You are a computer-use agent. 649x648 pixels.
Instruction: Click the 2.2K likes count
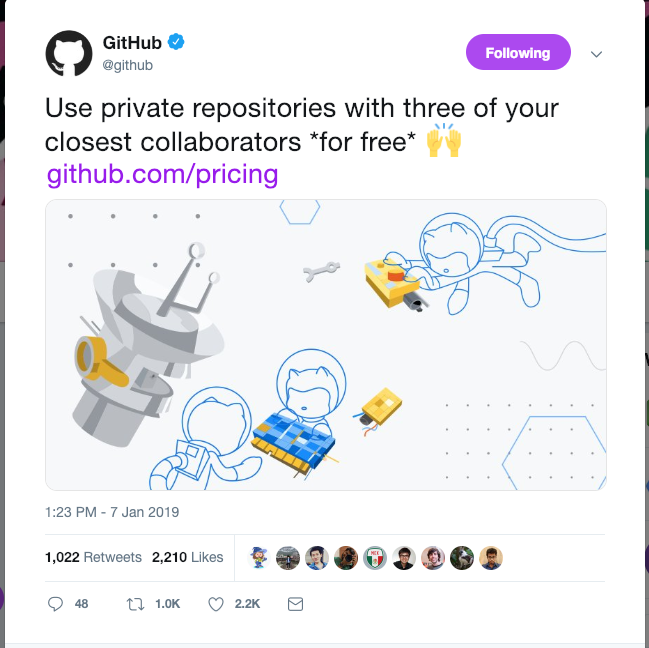247,604
